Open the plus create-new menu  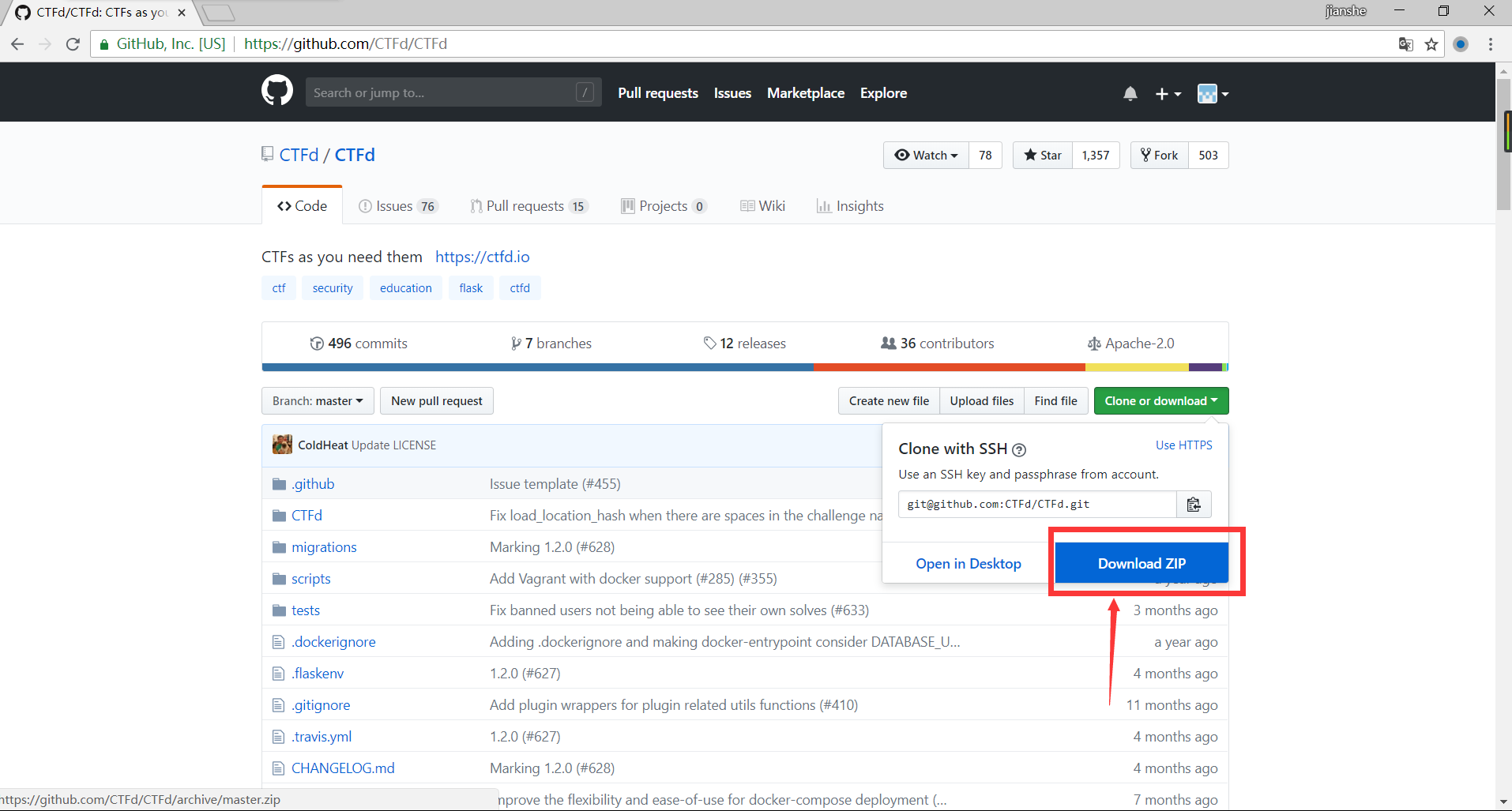1168,94
